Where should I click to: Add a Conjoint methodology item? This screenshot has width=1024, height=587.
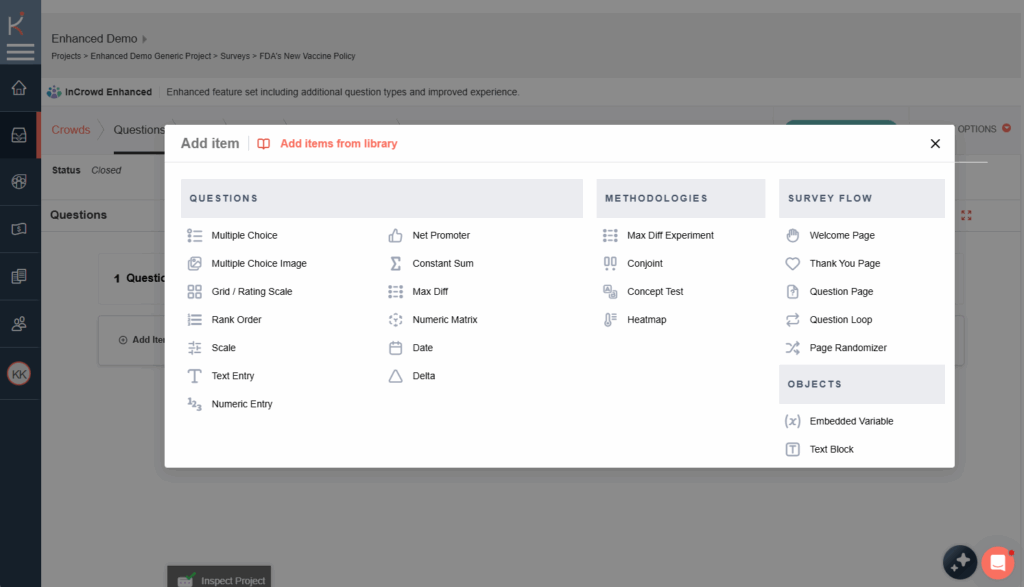(x=644, y=264)
